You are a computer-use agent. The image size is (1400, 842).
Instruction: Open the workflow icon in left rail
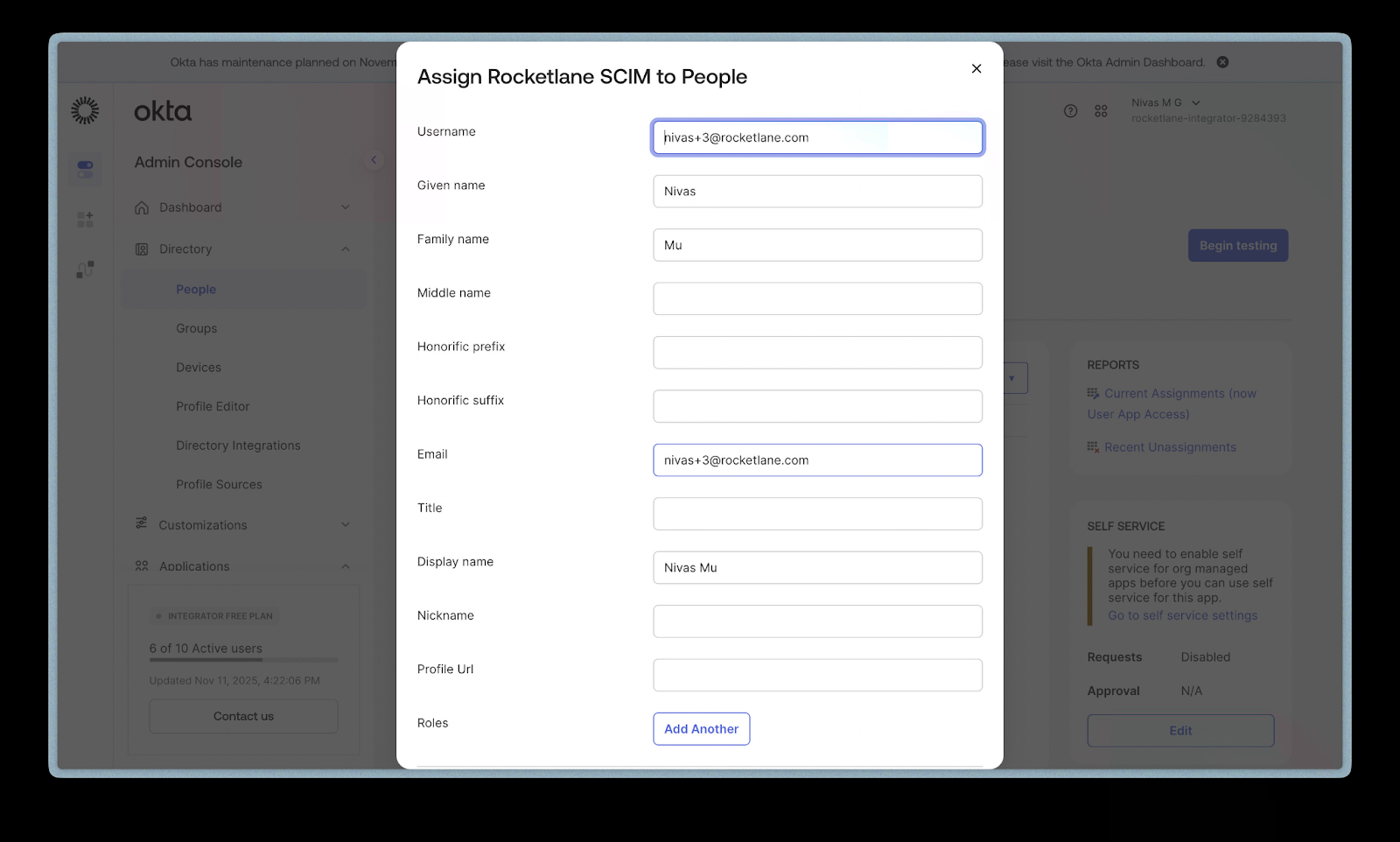click(85, 270)
